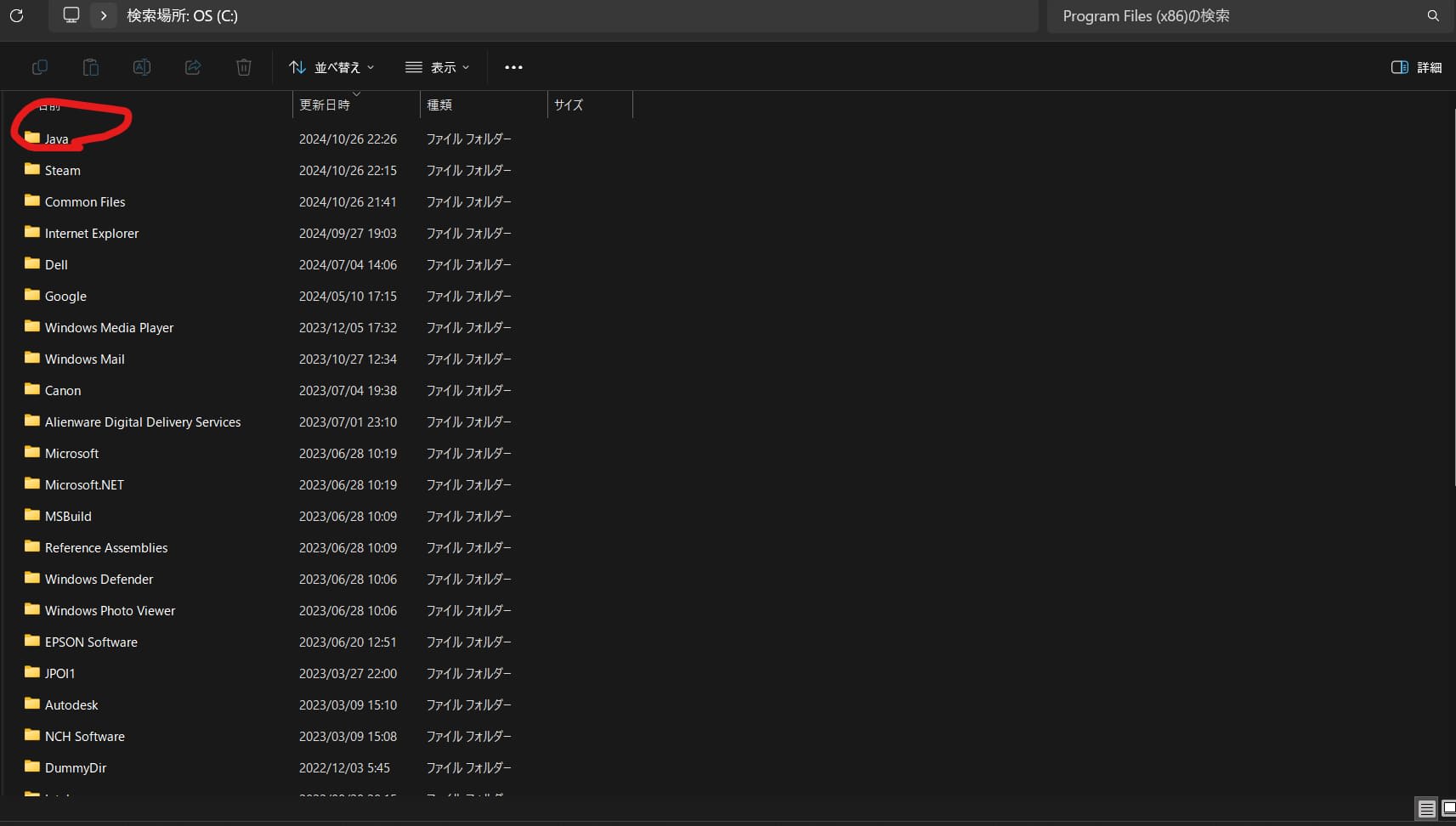1456x826 pixels.
Task: Toggle the 詳細 details pane
Action: (x=1416, y=67)
